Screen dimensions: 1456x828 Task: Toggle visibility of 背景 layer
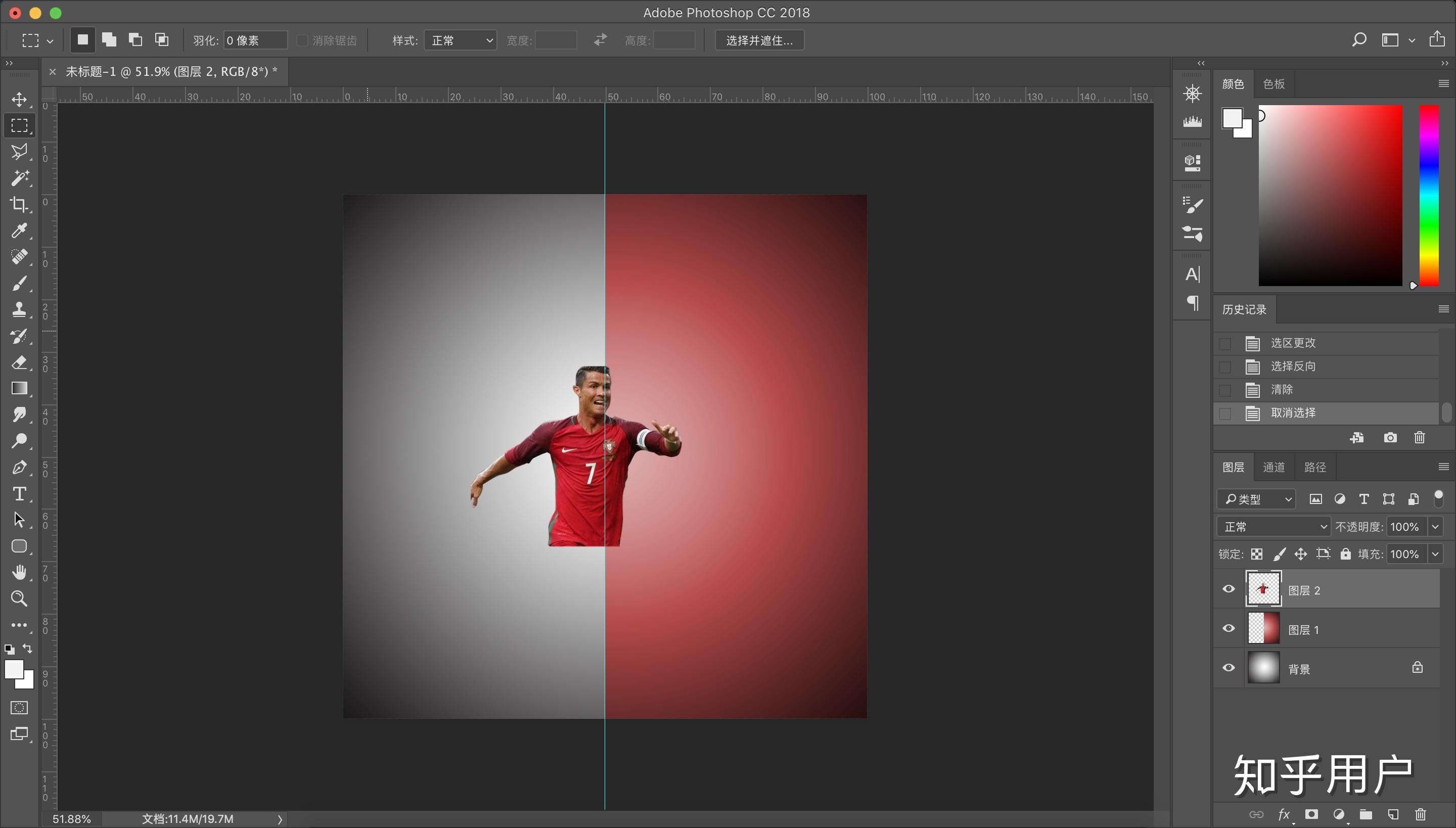1228,668
